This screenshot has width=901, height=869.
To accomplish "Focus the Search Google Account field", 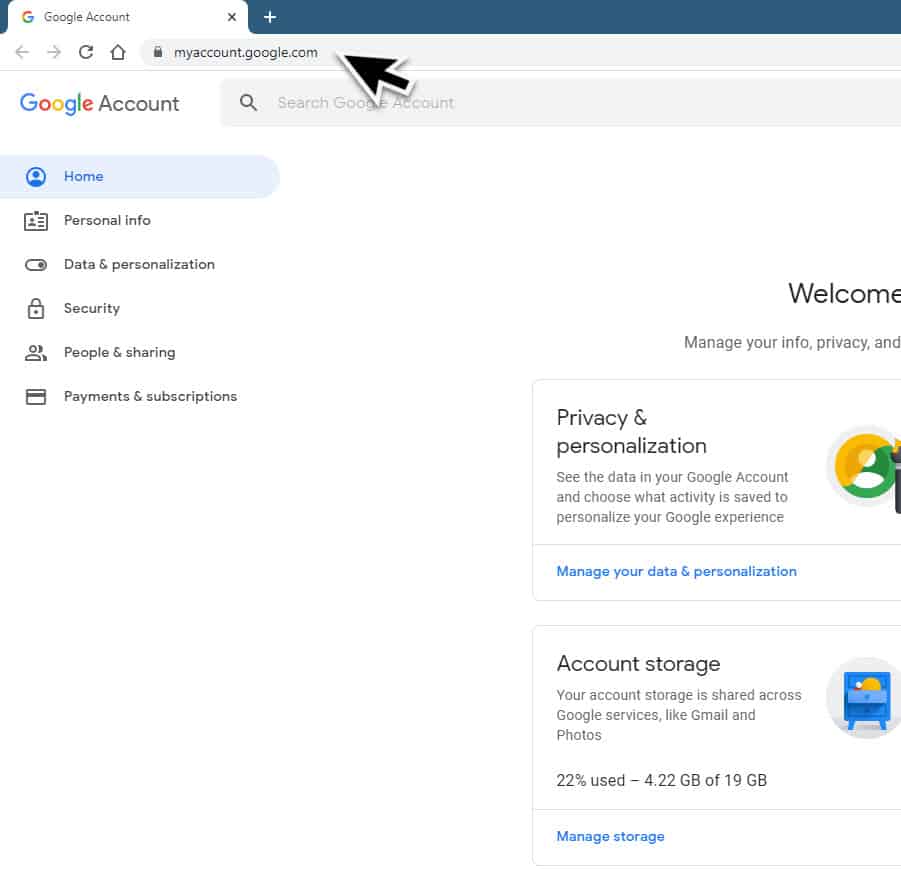I will click(563, 103).
